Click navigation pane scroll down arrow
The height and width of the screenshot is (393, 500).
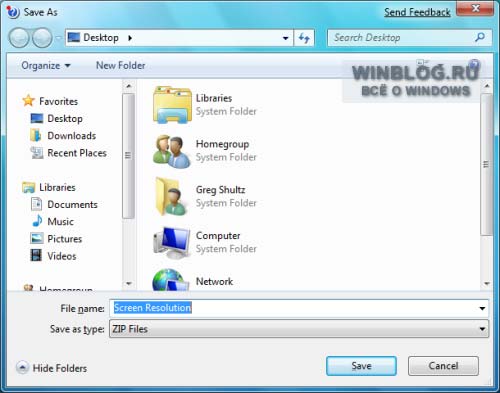tap(129, 283)
